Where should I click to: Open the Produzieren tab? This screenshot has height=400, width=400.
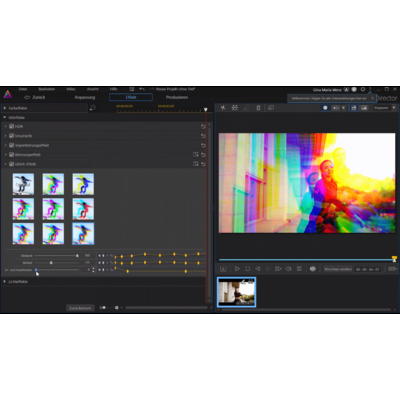177,97
